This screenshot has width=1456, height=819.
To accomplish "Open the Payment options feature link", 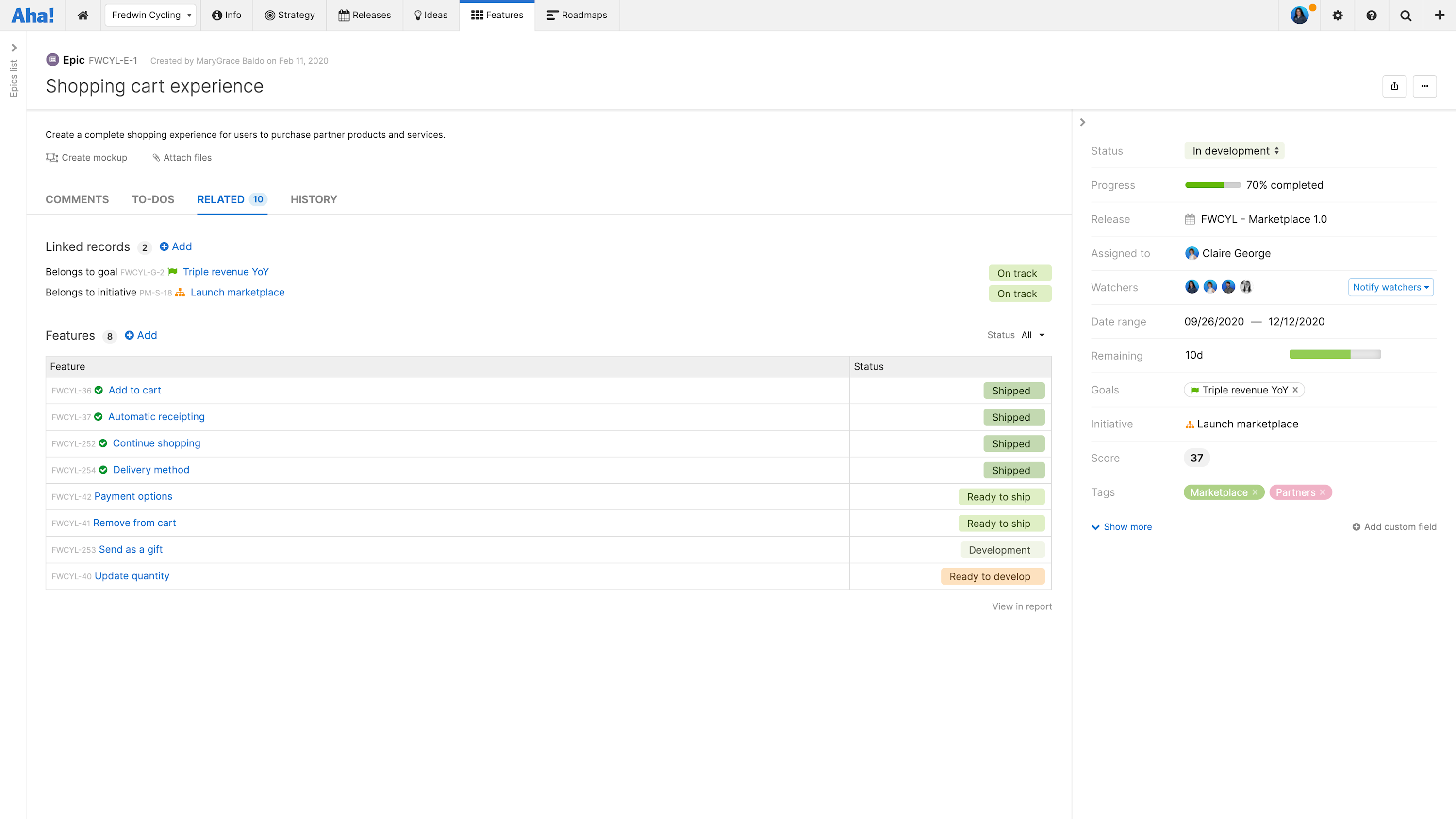I will 133,496.
